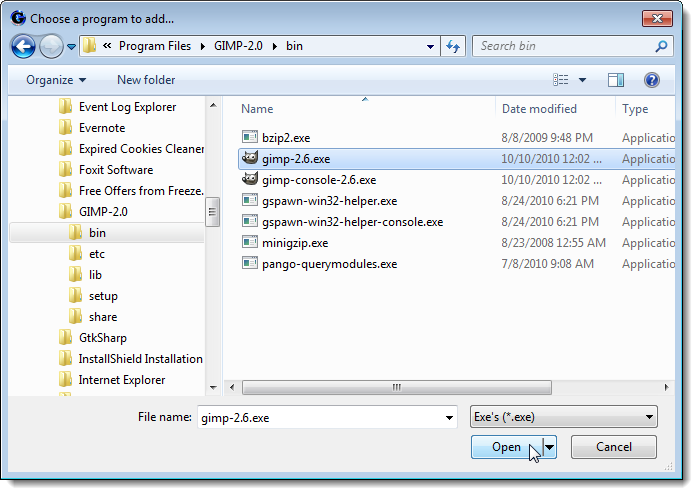
Task: Change your view icon
Action: point(560,80)
